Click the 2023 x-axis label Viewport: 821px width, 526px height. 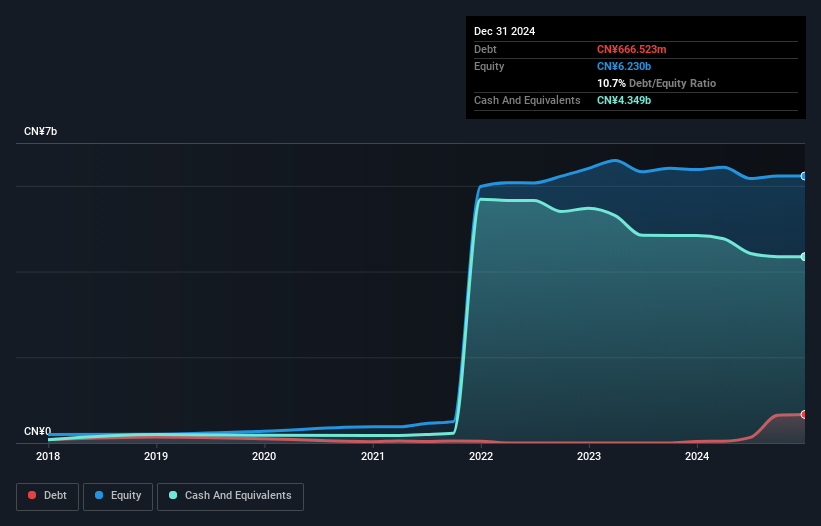point(589,456)
